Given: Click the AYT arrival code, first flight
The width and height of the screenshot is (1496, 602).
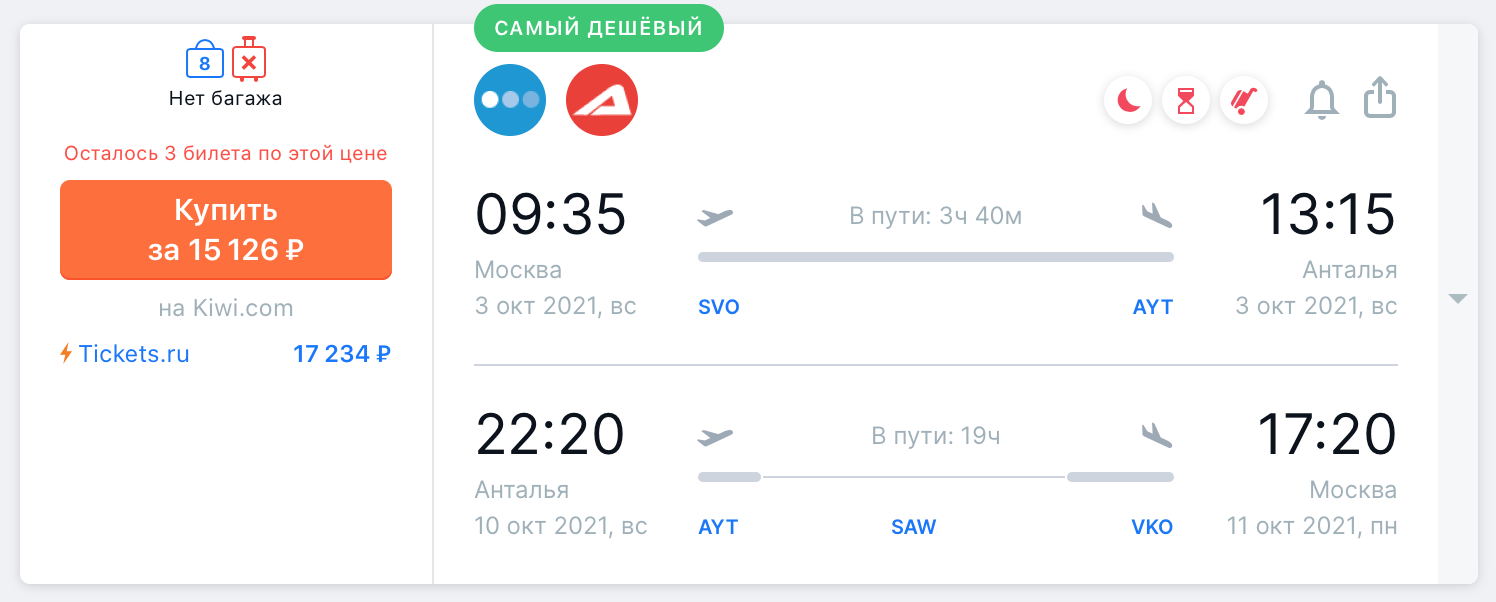Looking at the screenshot, I should tap(1153, 307).
